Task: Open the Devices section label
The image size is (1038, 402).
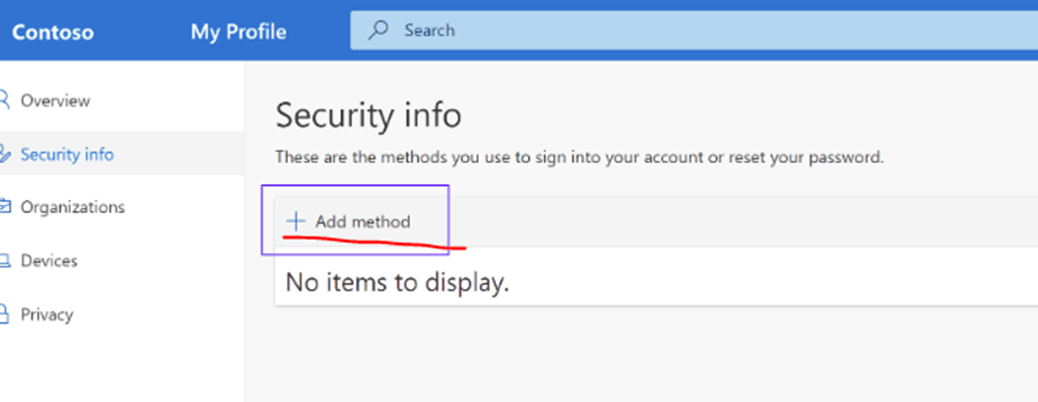Action: click(49, 261)
